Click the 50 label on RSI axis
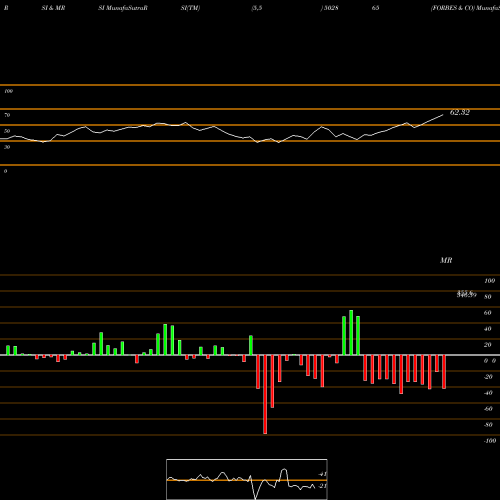500x500 pixels. [x=7, y=131]
